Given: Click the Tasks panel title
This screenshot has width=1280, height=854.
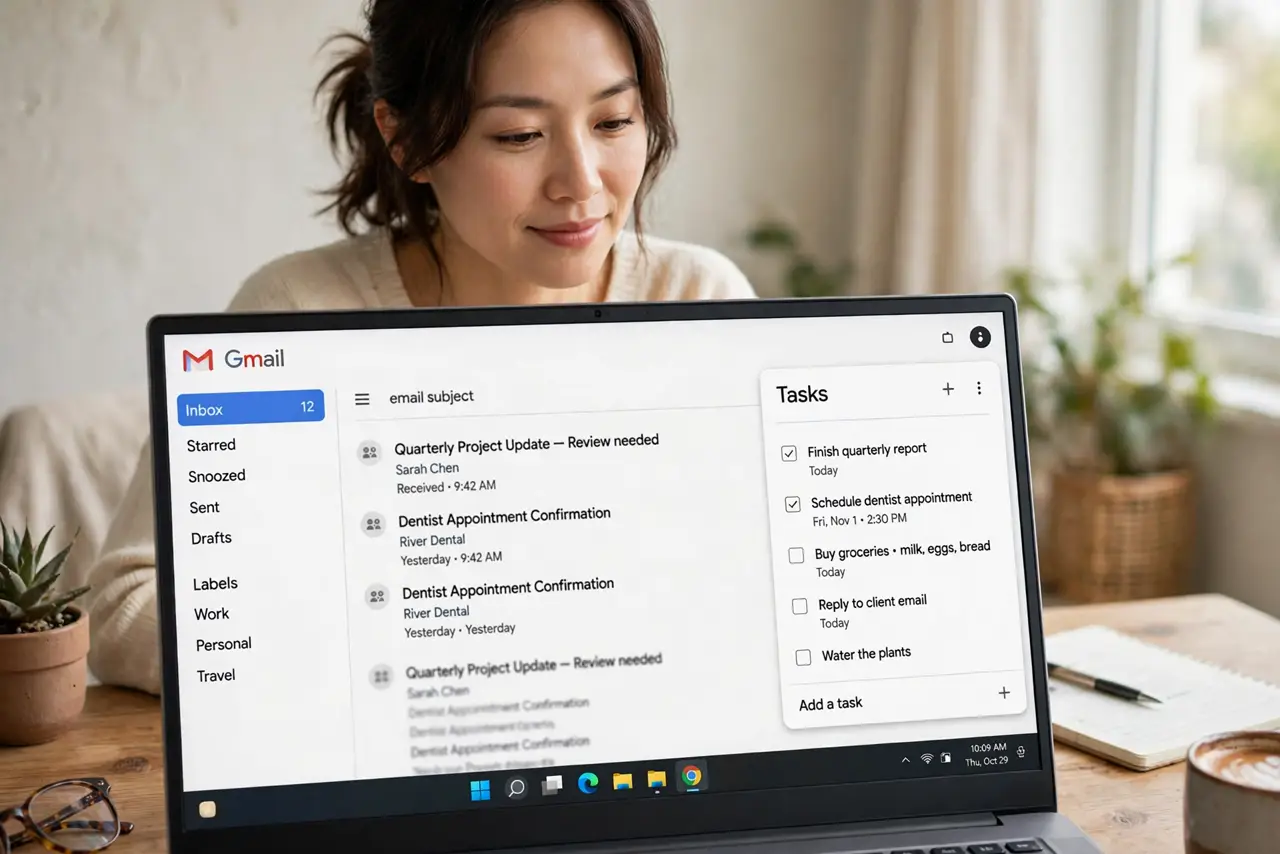Looking at the screenshot, I should tap(802, 394).
